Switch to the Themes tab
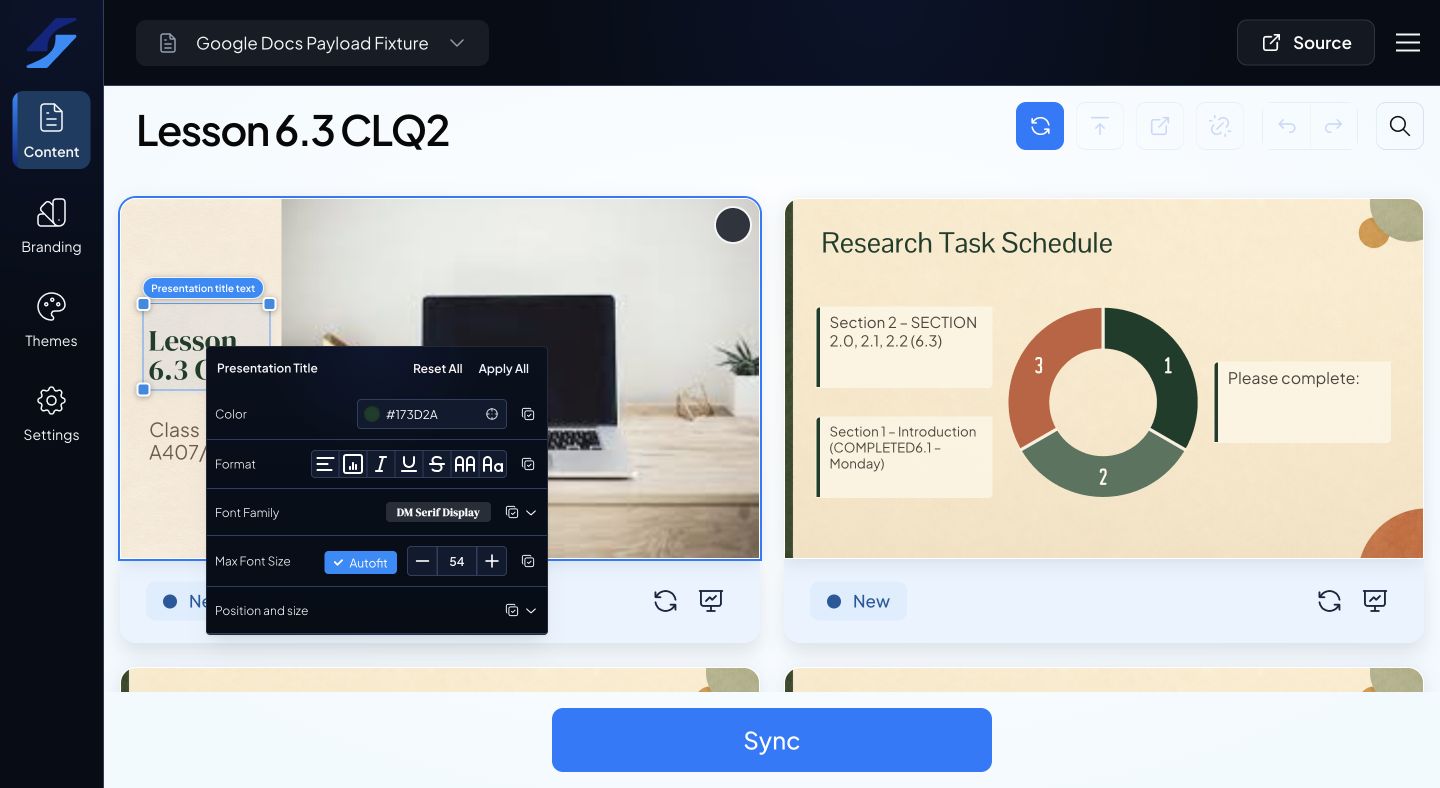 point(51,320)
